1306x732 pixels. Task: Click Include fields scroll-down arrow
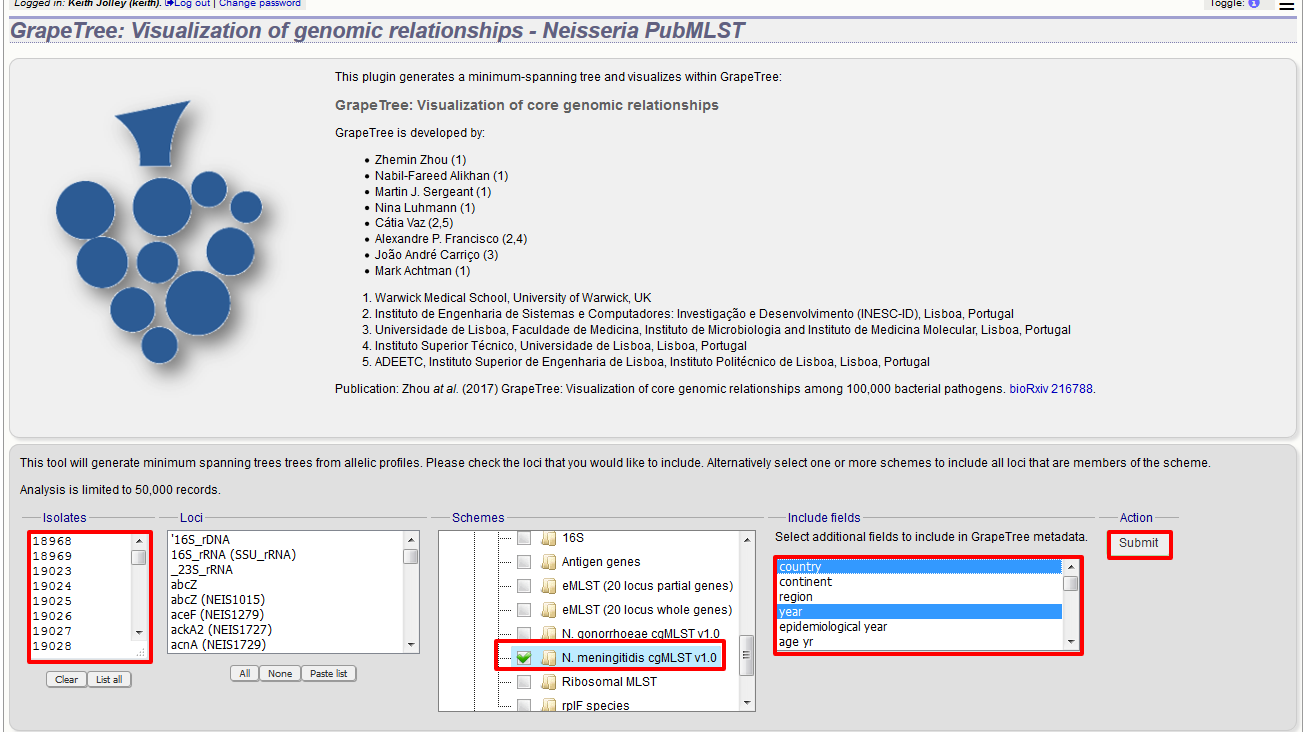tap(1071, 641)
